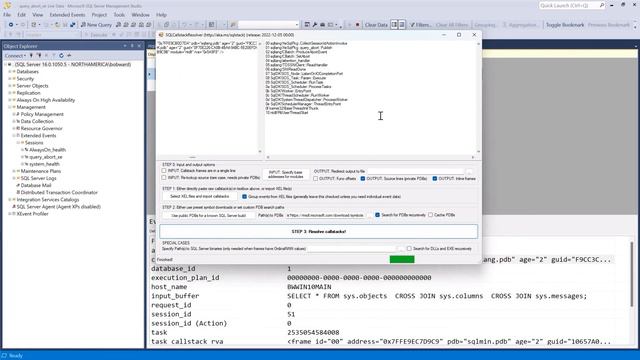Click the back navigation icon in SSMS toolbar
This screenshot has height=360, width=640.
click(x=11, y=25)
